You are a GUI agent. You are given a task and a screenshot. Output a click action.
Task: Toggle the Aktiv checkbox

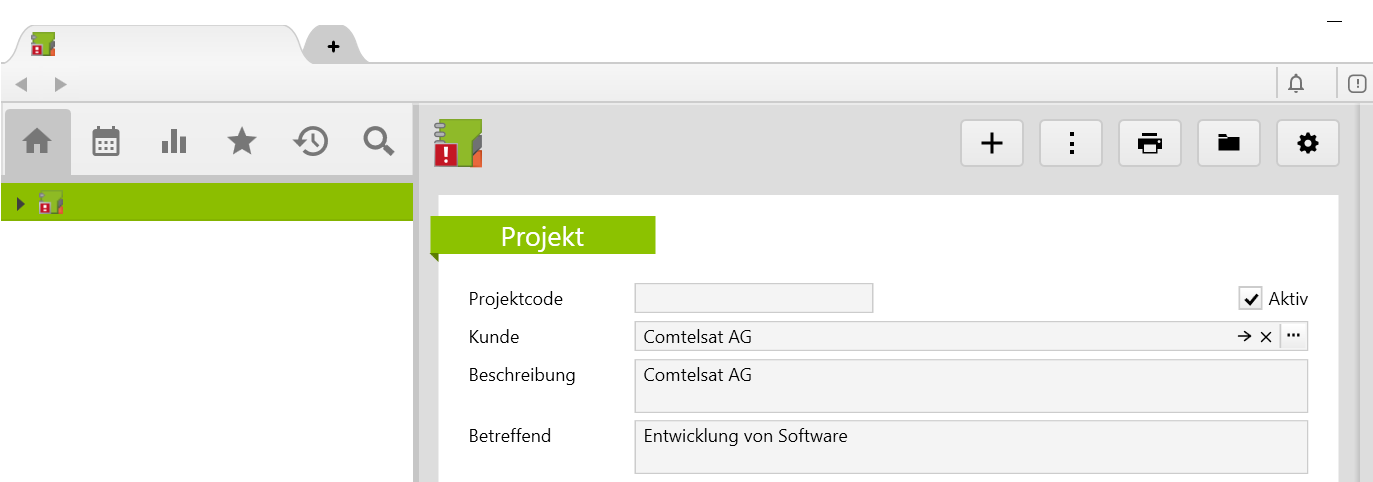[1250, 298]
